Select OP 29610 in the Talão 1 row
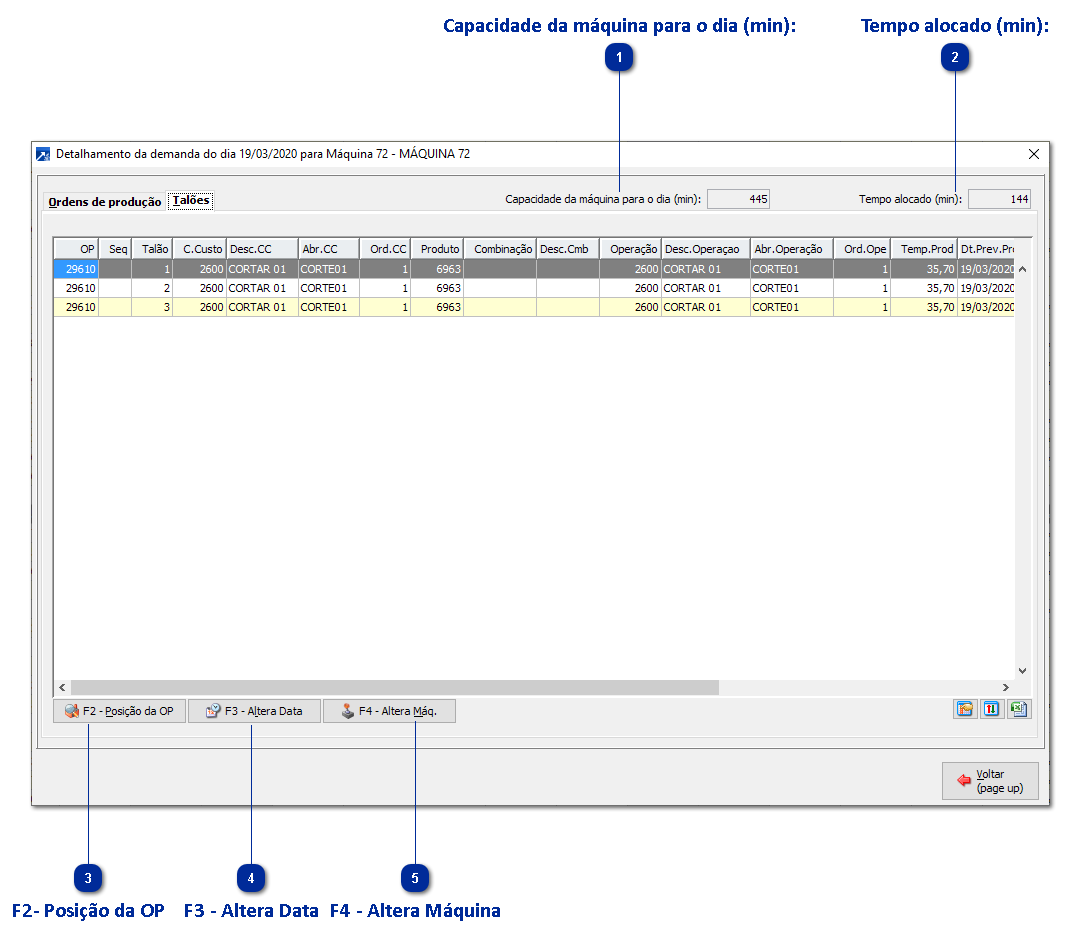Screen dimensions: 1065x939 tap(77, 269)
